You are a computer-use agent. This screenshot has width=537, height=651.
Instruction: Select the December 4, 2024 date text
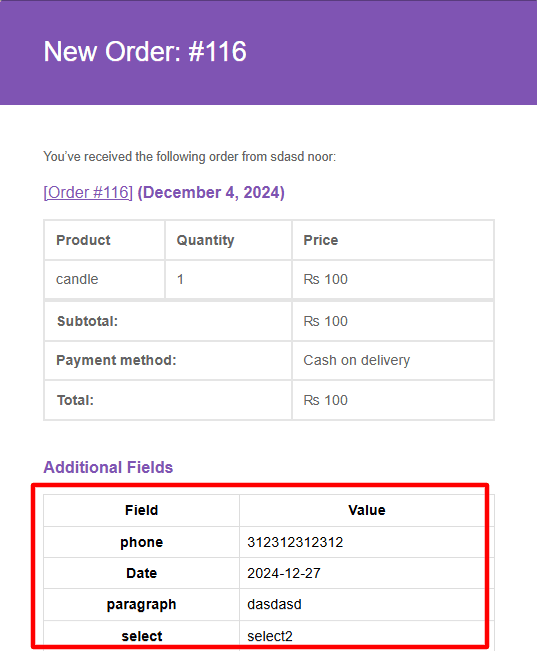211,193
